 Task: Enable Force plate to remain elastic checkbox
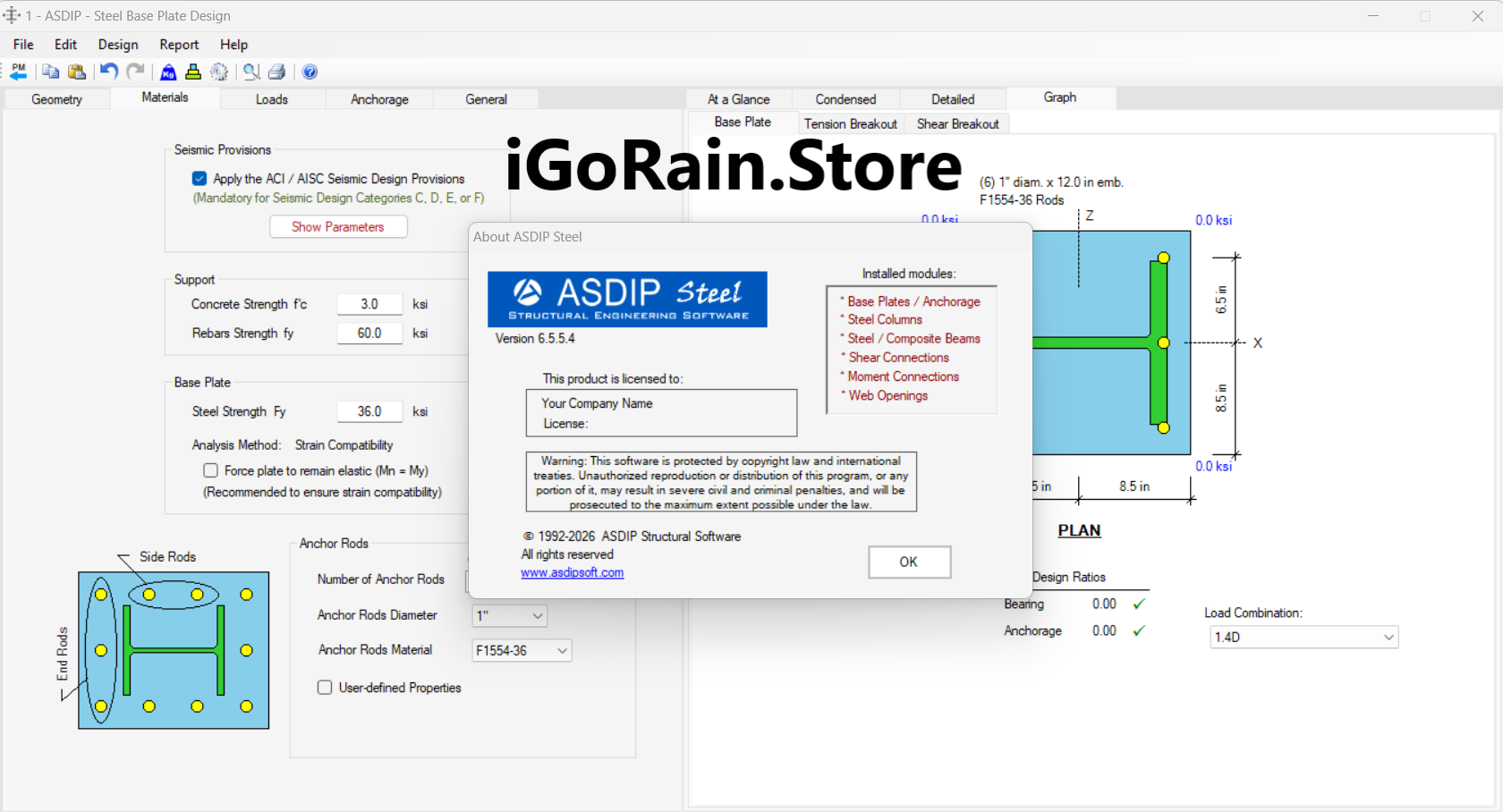pyautogui.click(x=211, y=470)
